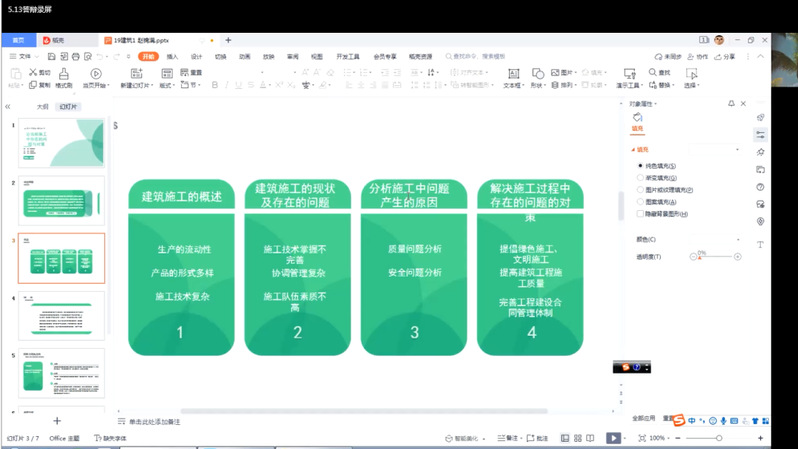Open the Layout (版式) dropdown

pos(167,86)
